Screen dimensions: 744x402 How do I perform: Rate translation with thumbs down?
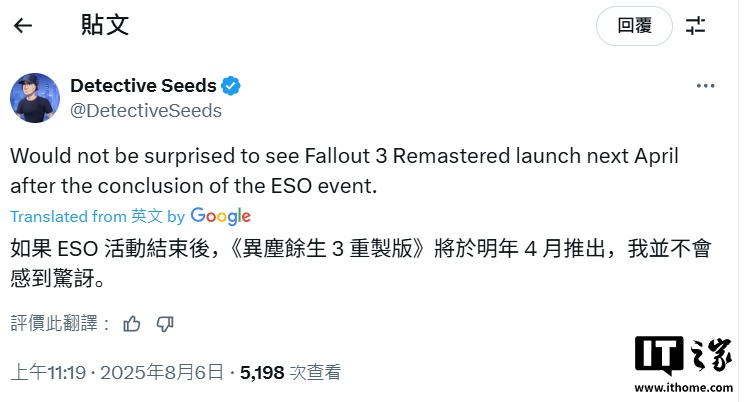click(x=165, y=322)
